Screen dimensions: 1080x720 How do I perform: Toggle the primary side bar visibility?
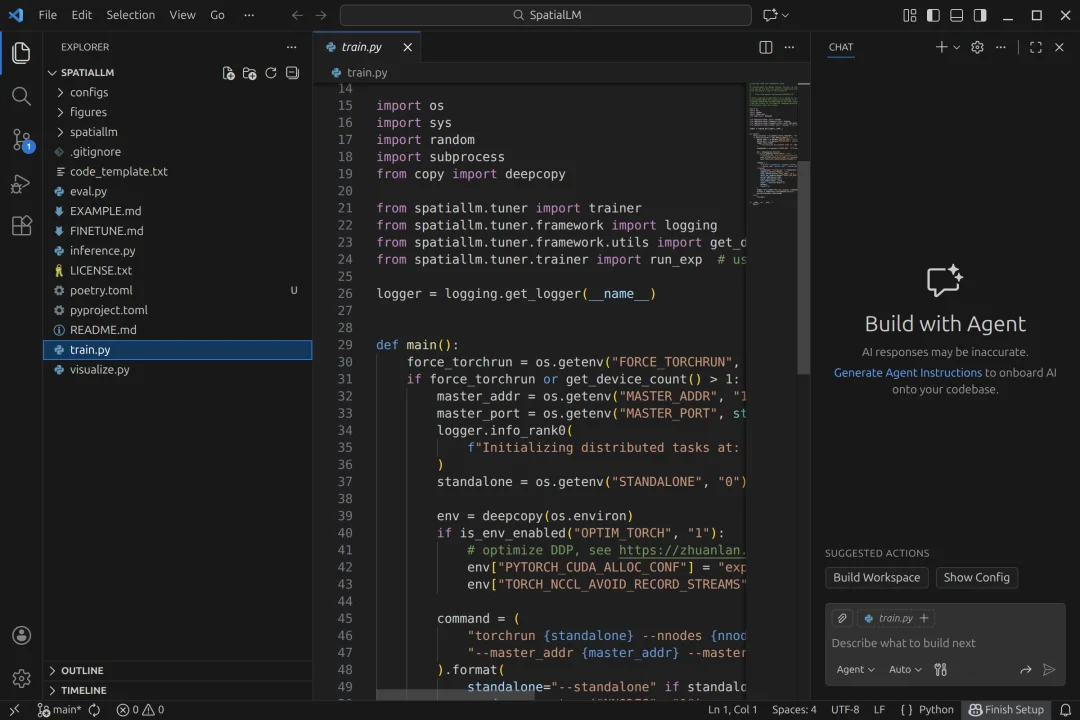(933, 15)
